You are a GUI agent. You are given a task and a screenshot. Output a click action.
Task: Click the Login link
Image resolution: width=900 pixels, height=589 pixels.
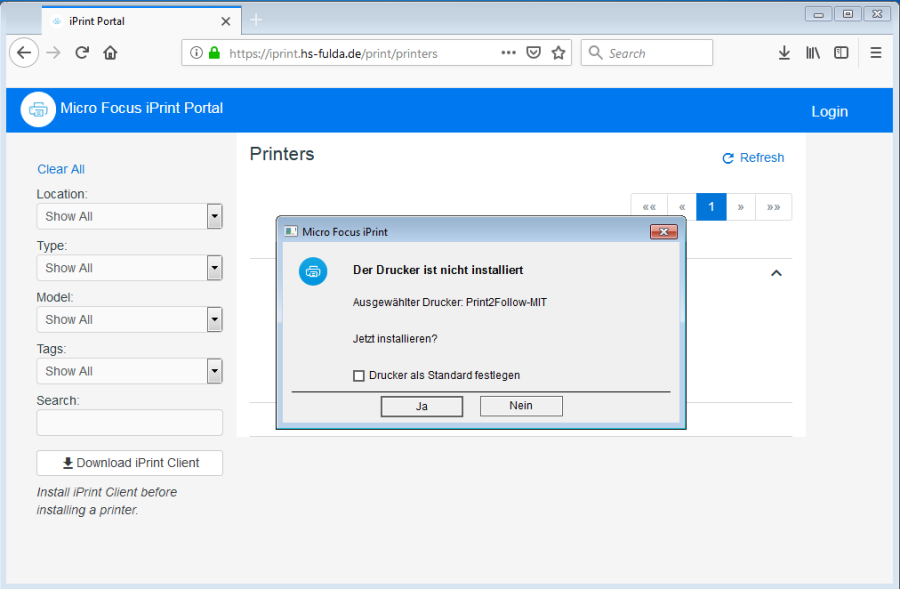click(x=829, y=111)
